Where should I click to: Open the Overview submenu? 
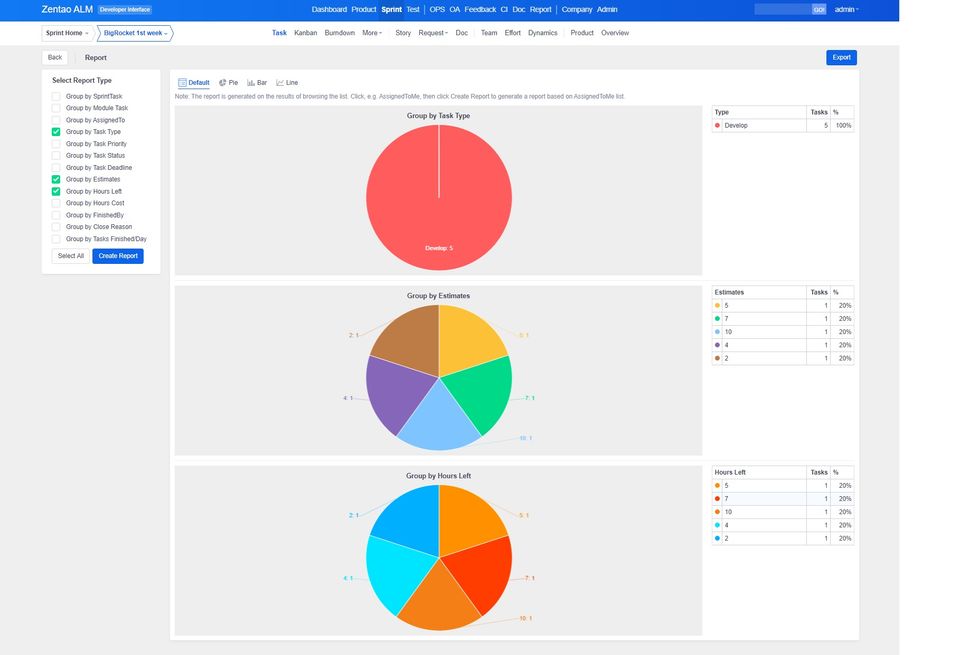point(615,33)
